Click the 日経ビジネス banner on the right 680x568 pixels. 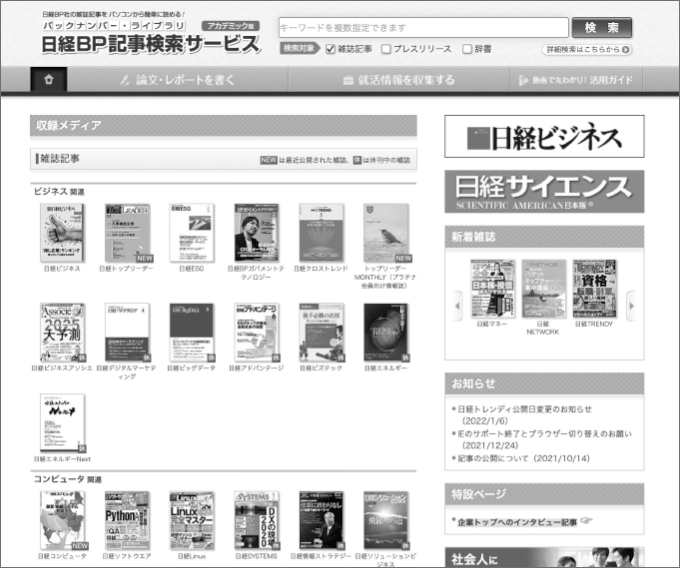544,136
